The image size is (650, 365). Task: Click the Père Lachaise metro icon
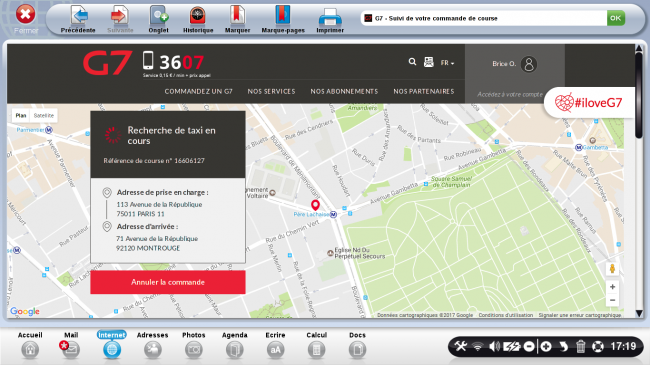pos(333,214)
